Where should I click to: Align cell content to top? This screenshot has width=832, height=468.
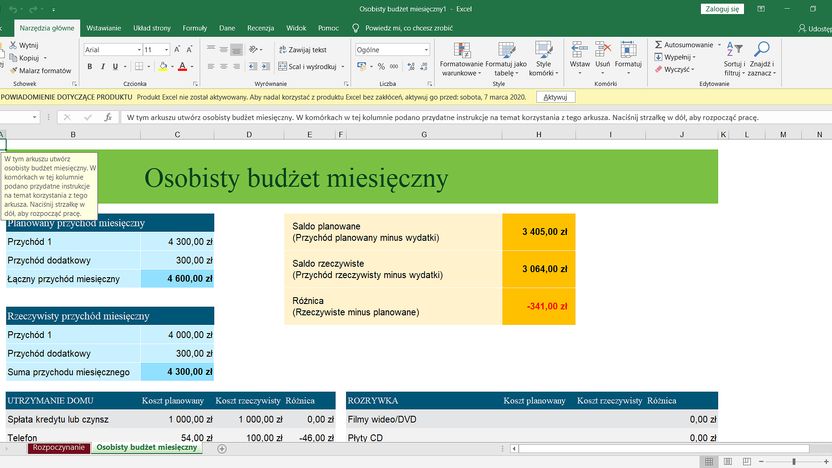coord(211,49)
